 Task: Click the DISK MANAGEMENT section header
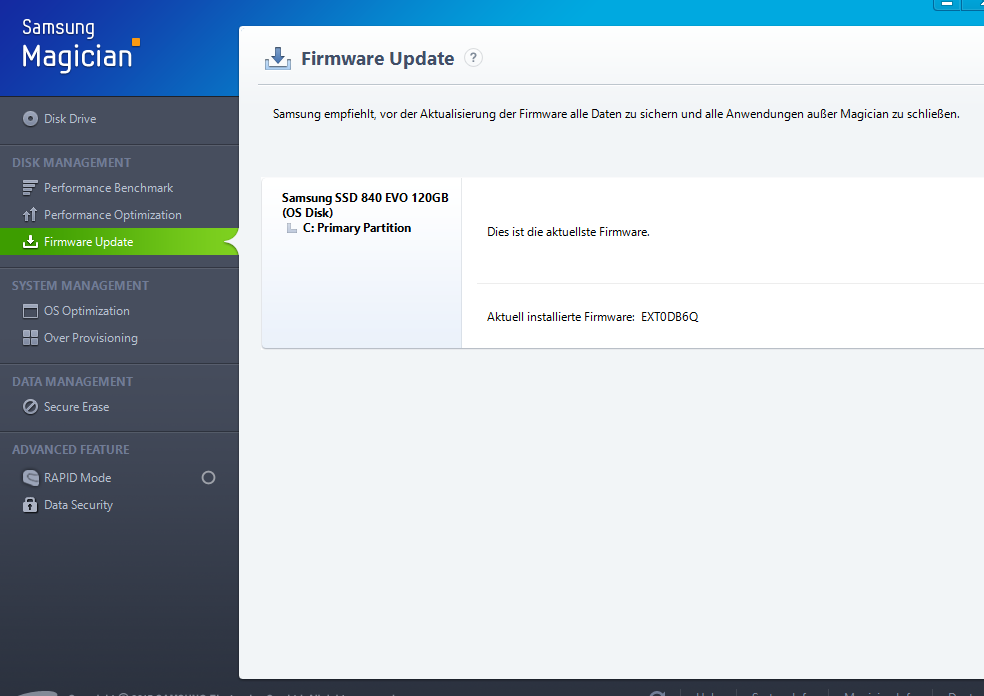pos(72,163)
